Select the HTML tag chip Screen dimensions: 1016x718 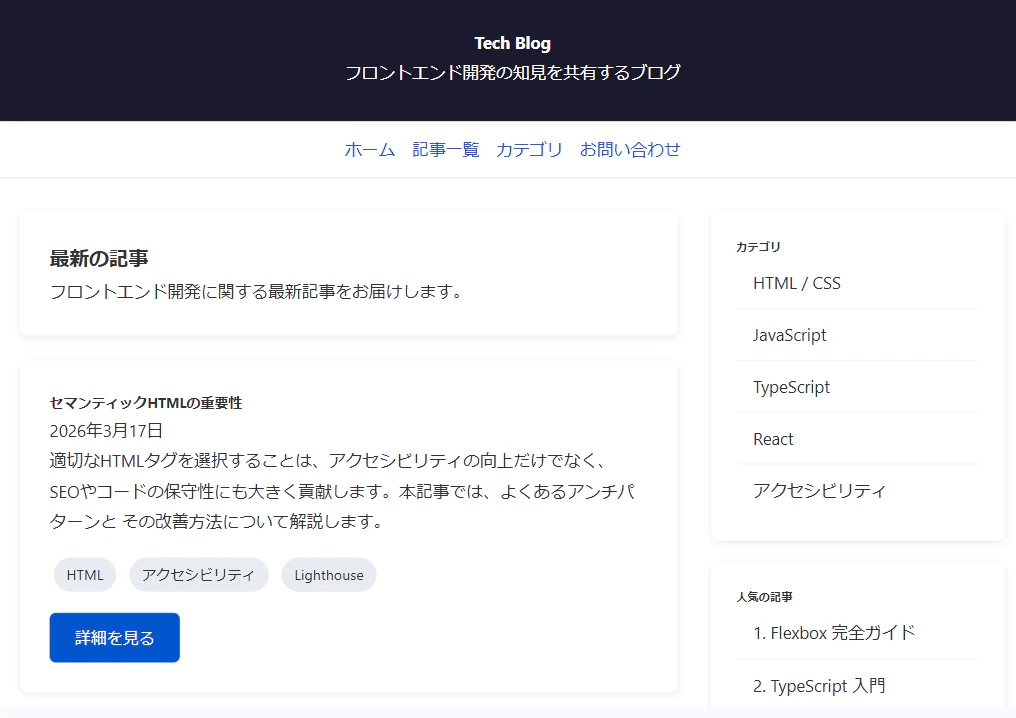(x=85, y=575)
